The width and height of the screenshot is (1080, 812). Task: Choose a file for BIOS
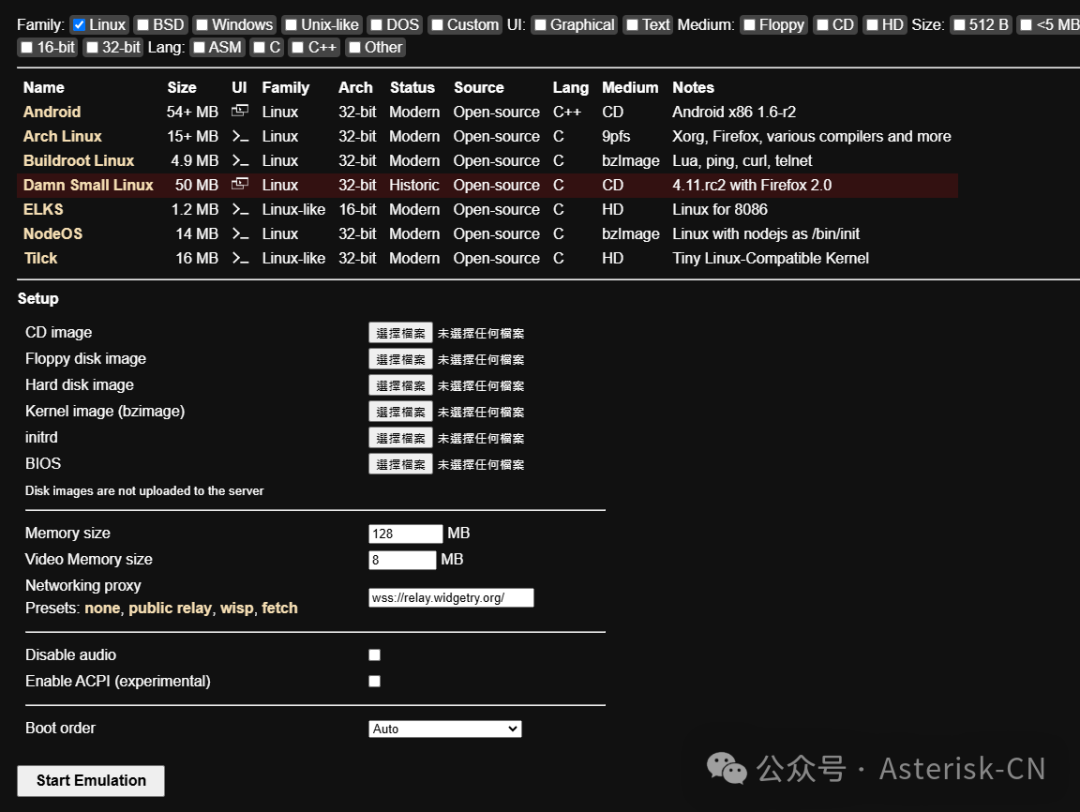pyautogui.click(x=400, y=464)
